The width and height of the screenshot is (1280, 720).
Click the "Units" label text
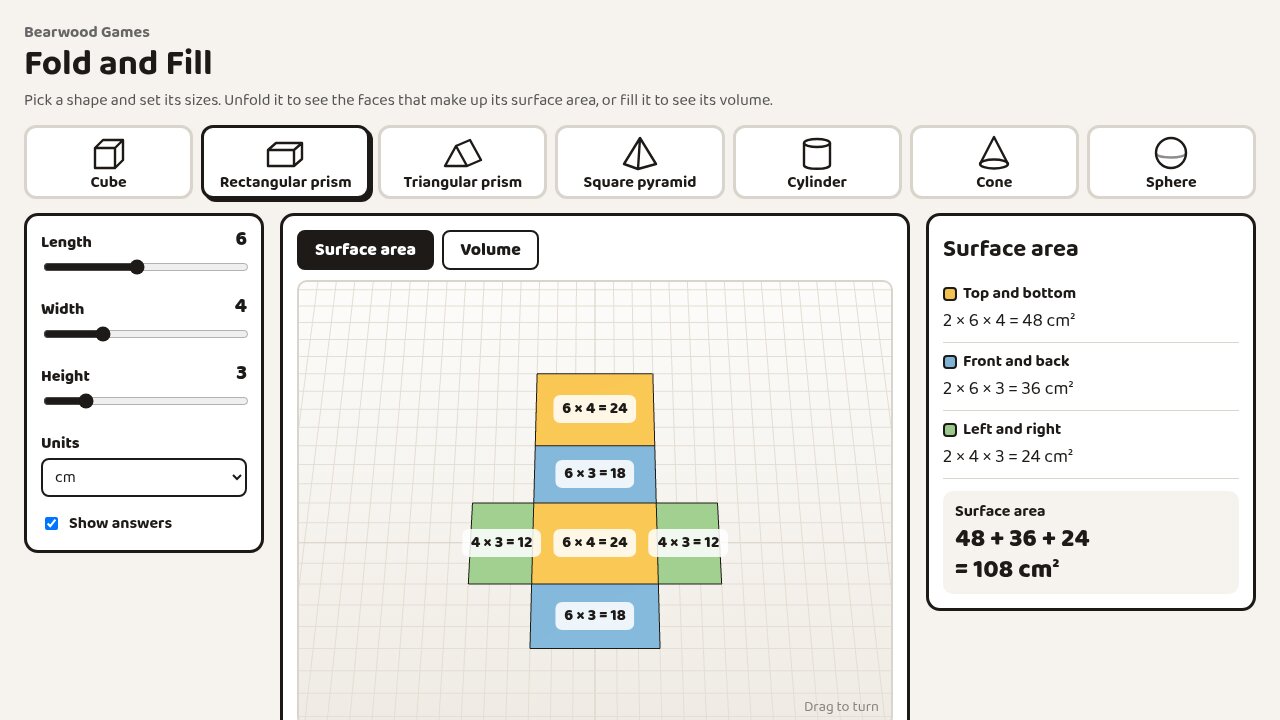[x=60, y=443]
